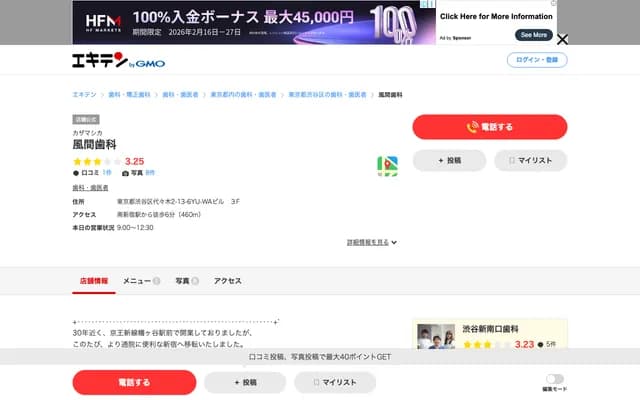Click the 口コミ review count bubble icon
The height and width of the screenshot is (400, 640).
pos(76,173)
